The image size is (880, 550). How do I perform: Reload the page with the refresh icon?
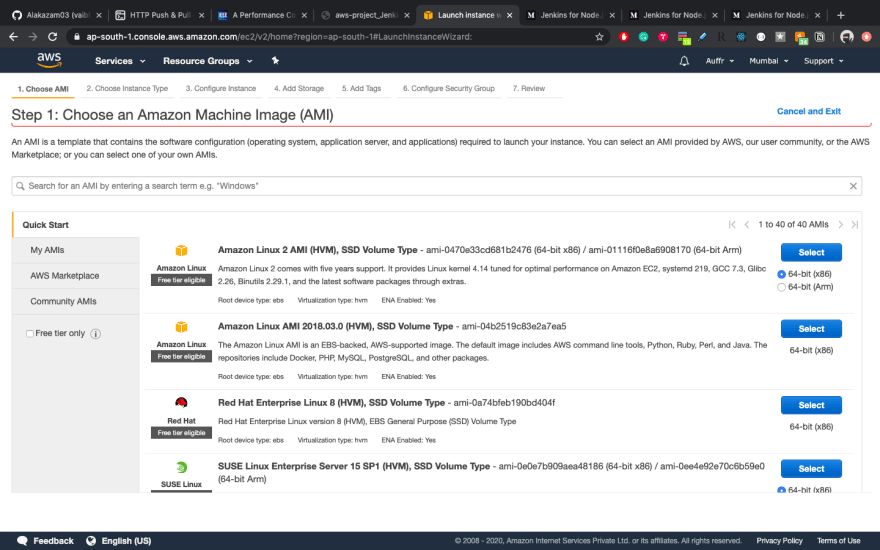point(52,36)
